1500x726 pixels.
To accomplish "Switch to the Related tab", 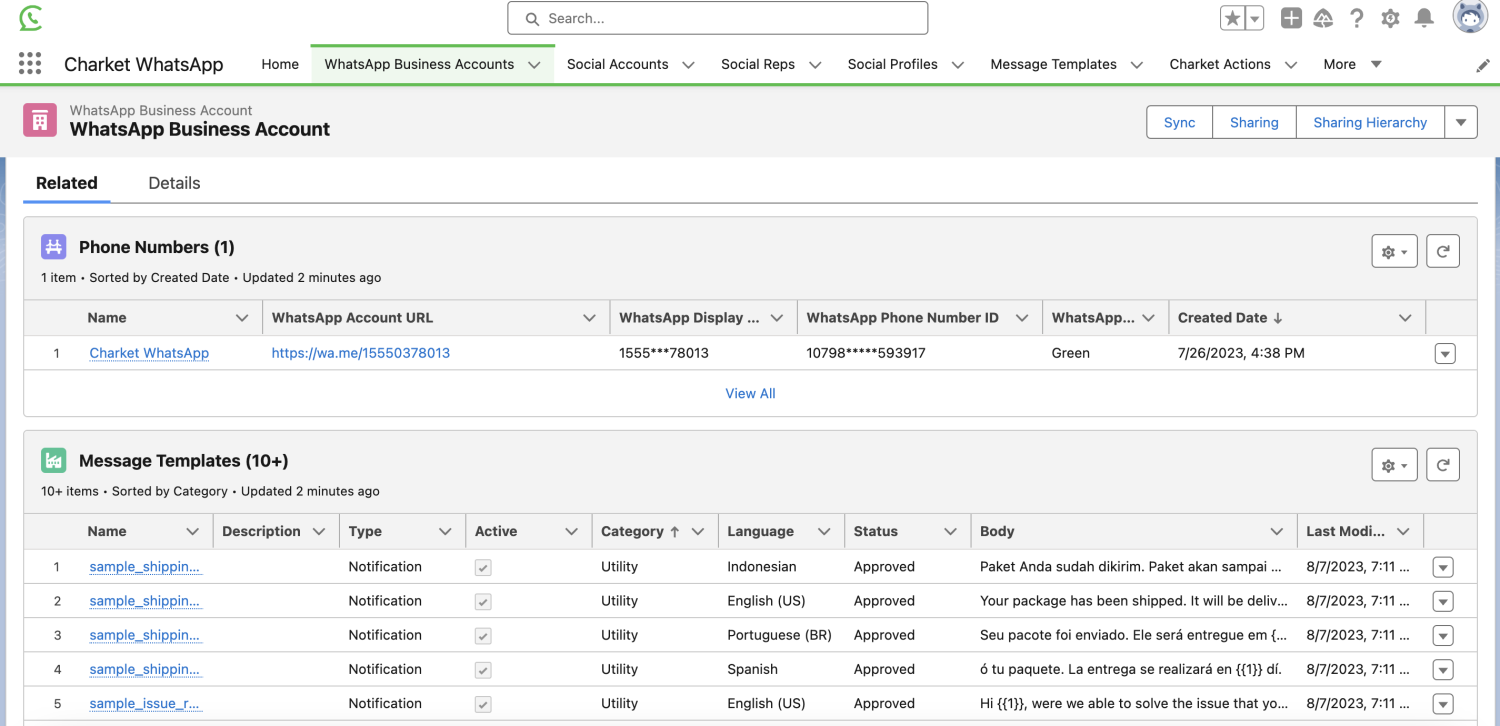I will 67,183.
